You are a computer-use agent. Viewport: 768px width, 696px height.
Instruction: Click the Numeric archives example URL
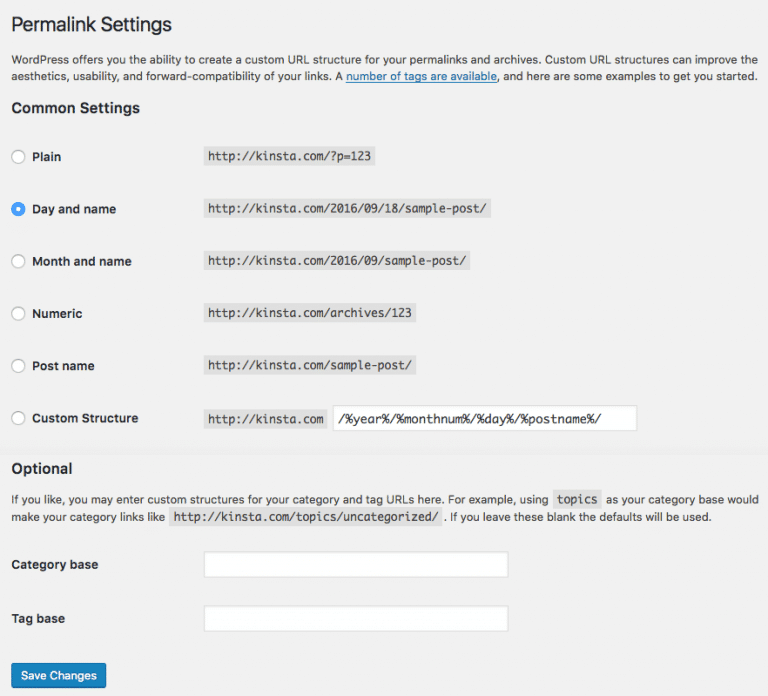point(310,313)
